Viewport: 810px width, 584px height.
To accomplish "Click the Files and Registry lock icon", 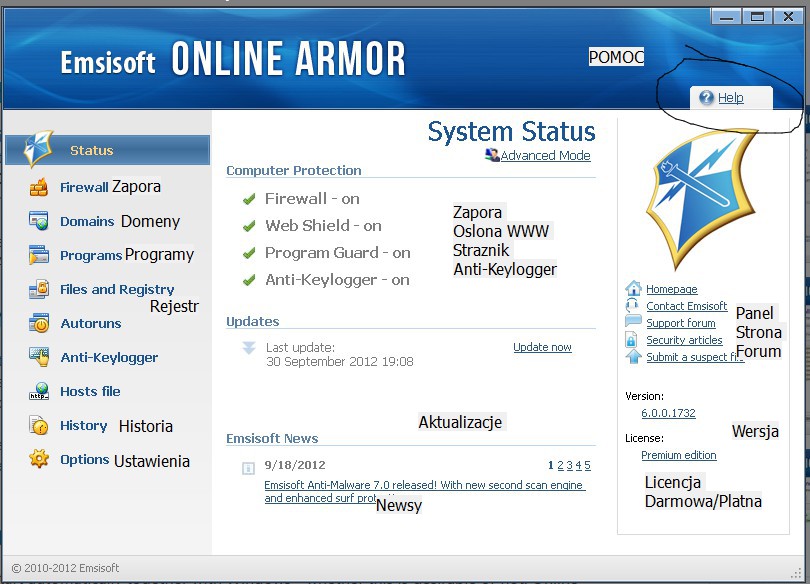I will click(x=39, y=289).
